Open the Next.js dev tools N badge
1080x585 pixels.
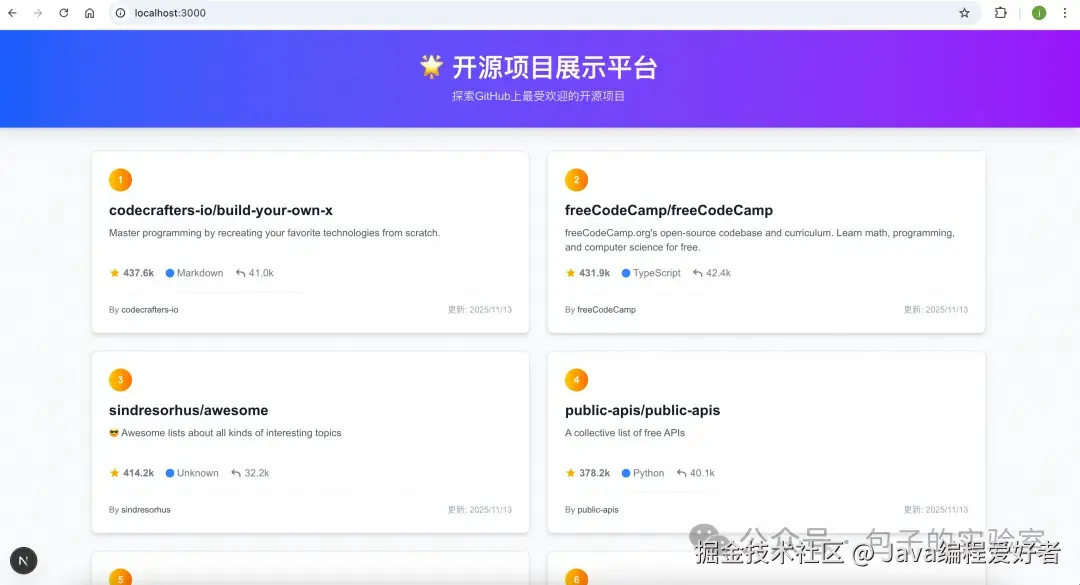(23, 560)
